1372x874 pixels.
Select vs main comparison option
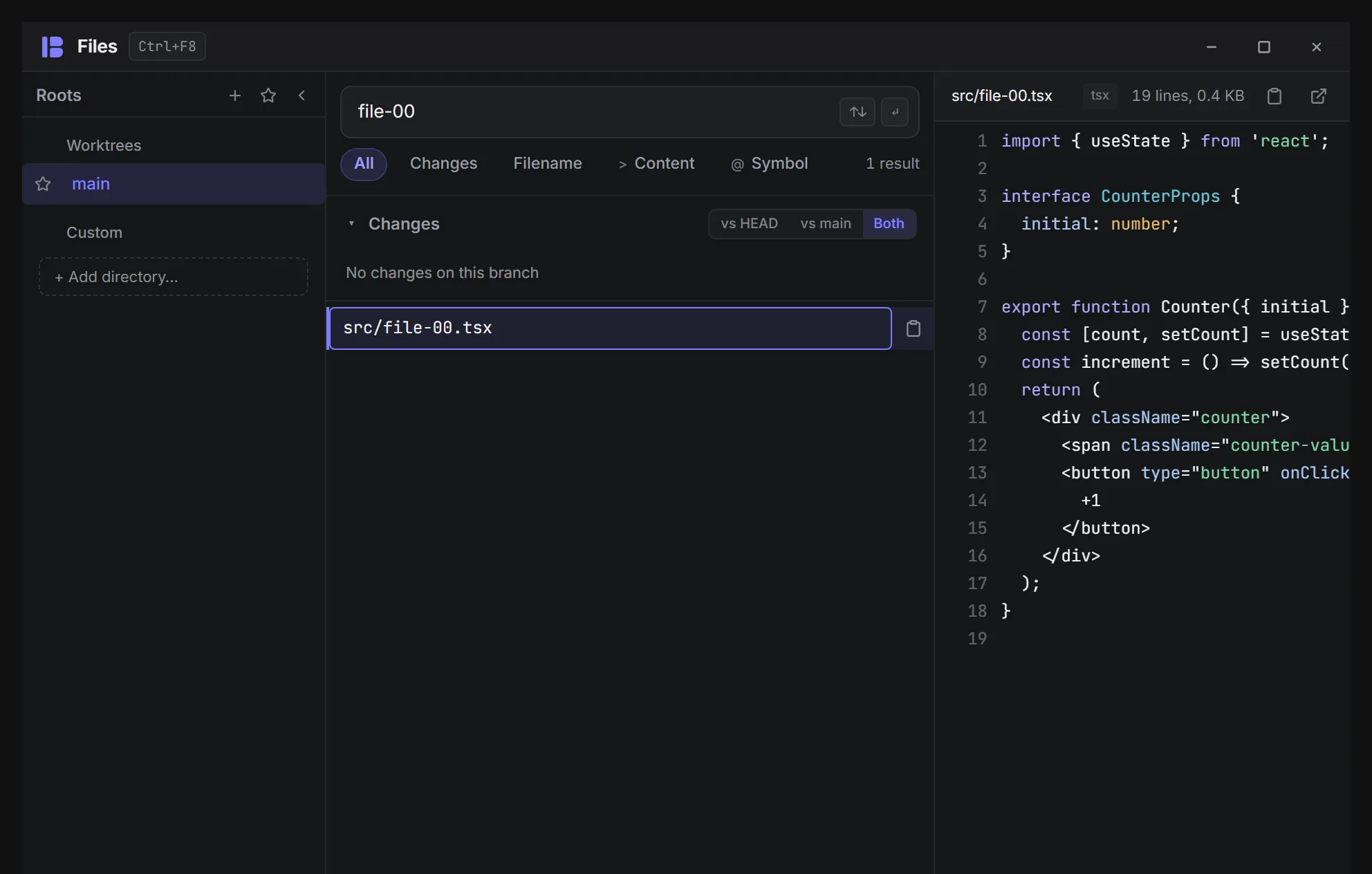click(x=826, y=224)
